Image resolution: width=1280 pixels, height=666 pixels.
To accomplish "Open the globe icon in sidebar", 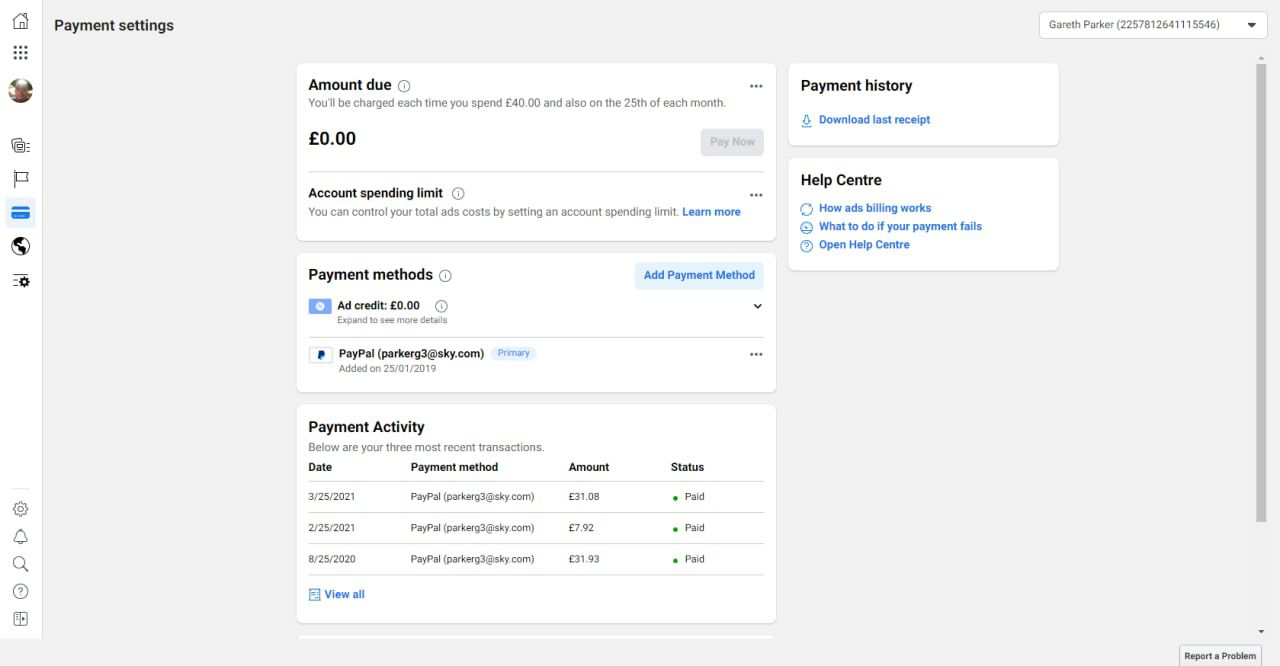I will click(20, 246).
